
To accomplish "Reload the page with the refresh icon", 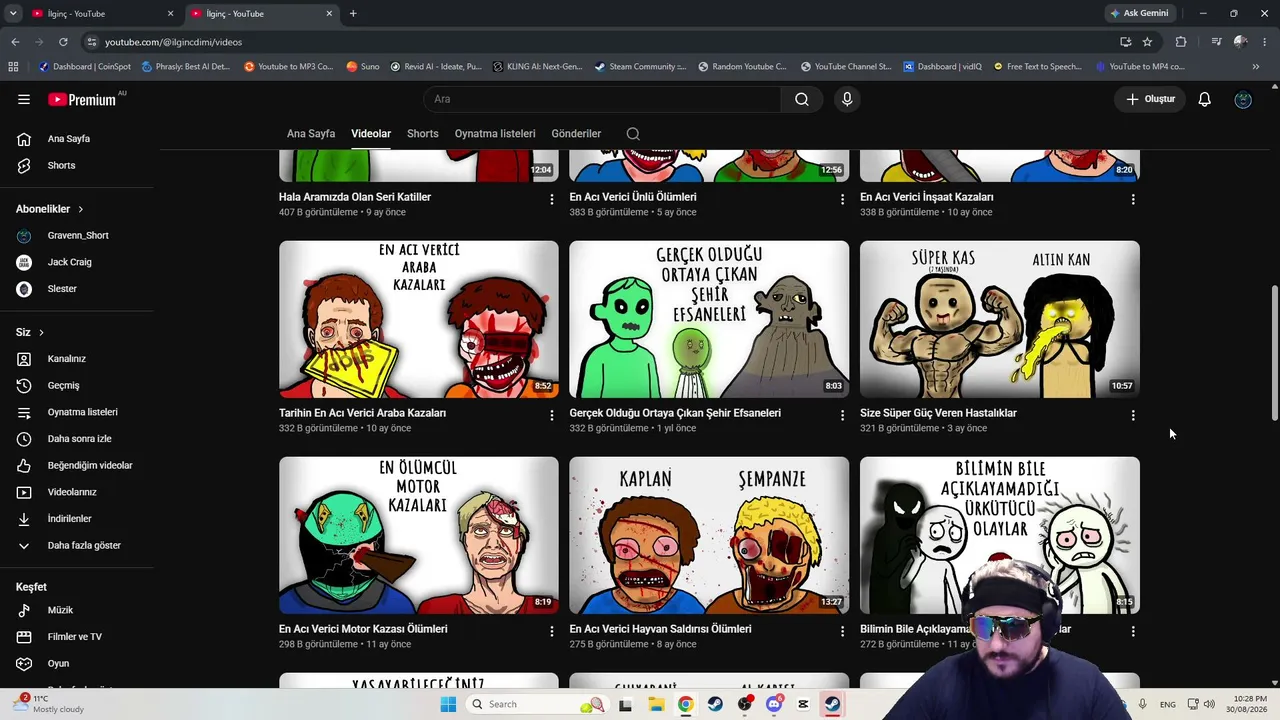I will (x=63, y=42).
